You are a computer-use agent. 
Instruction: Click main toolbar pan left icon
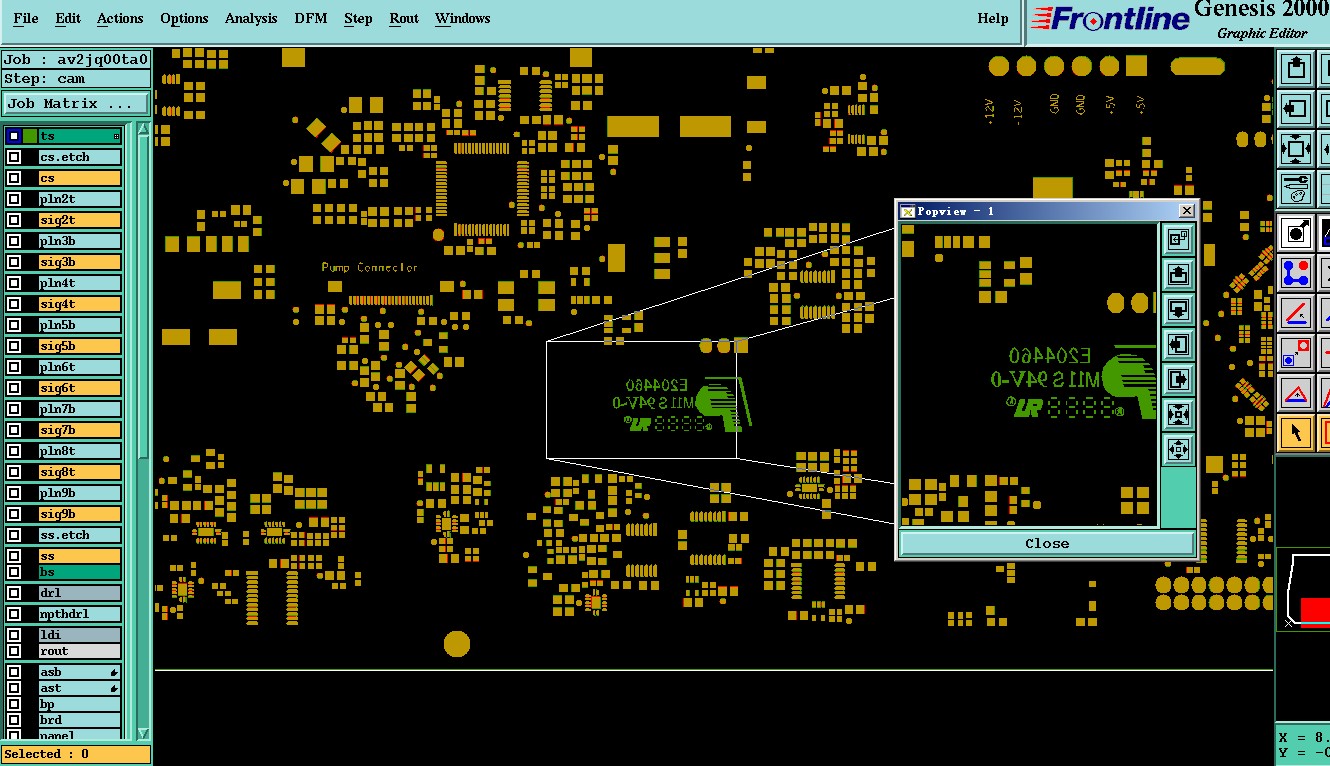[1296, 108]
